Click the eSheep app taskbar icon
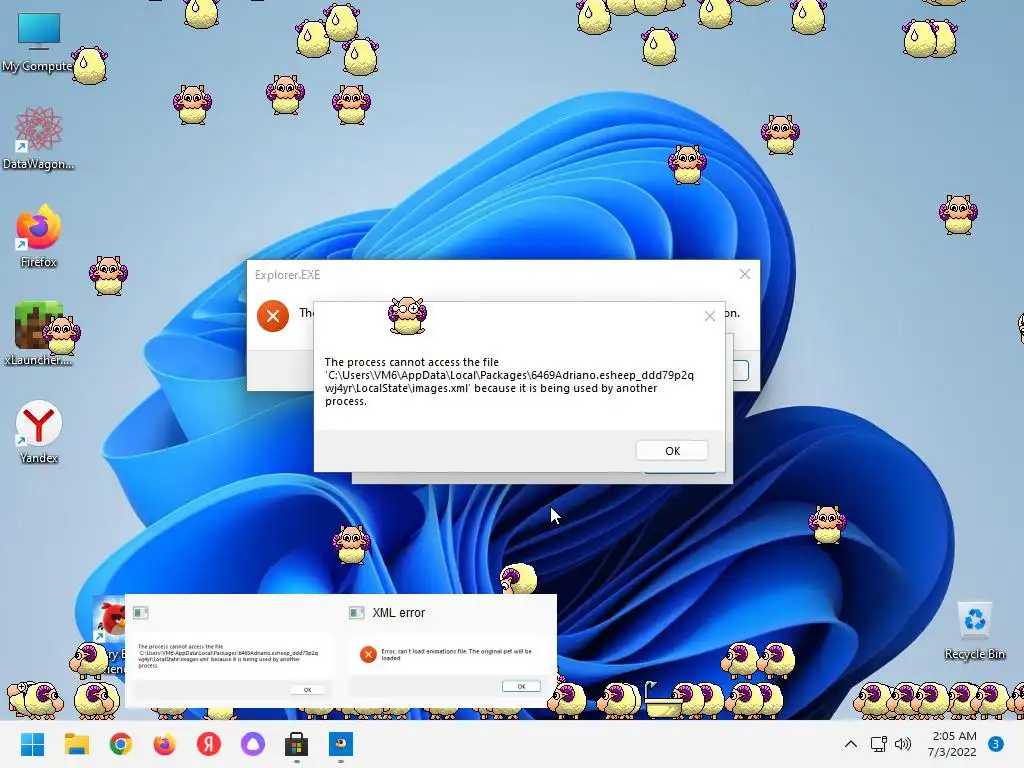Image resolution: width=1024 pixels, height=768 pixels. pyautogui.click(x=340, y=744)
